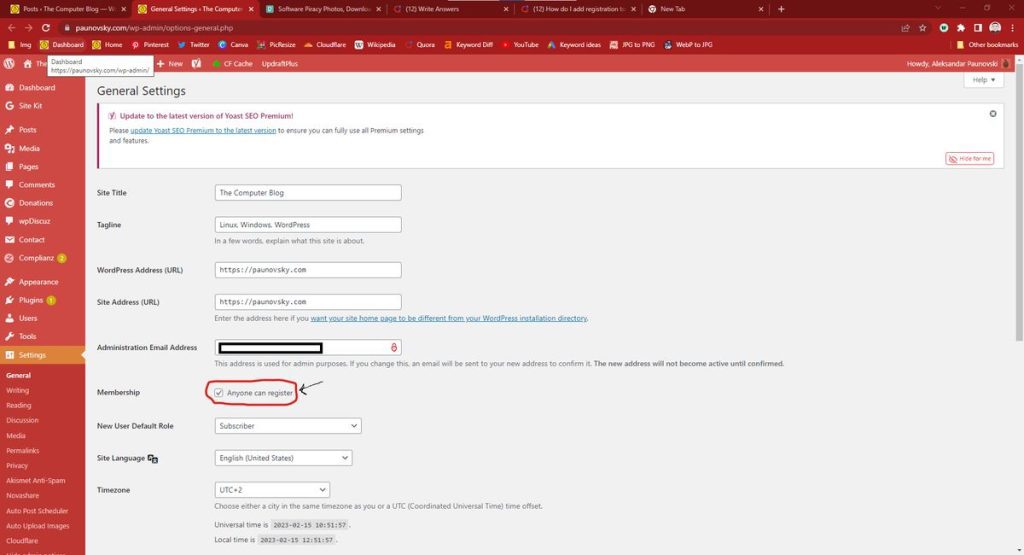1024x555 pixels.
Task: Open the Media library sidebar item
Action: pyautogui.click(x=29, y=148)
